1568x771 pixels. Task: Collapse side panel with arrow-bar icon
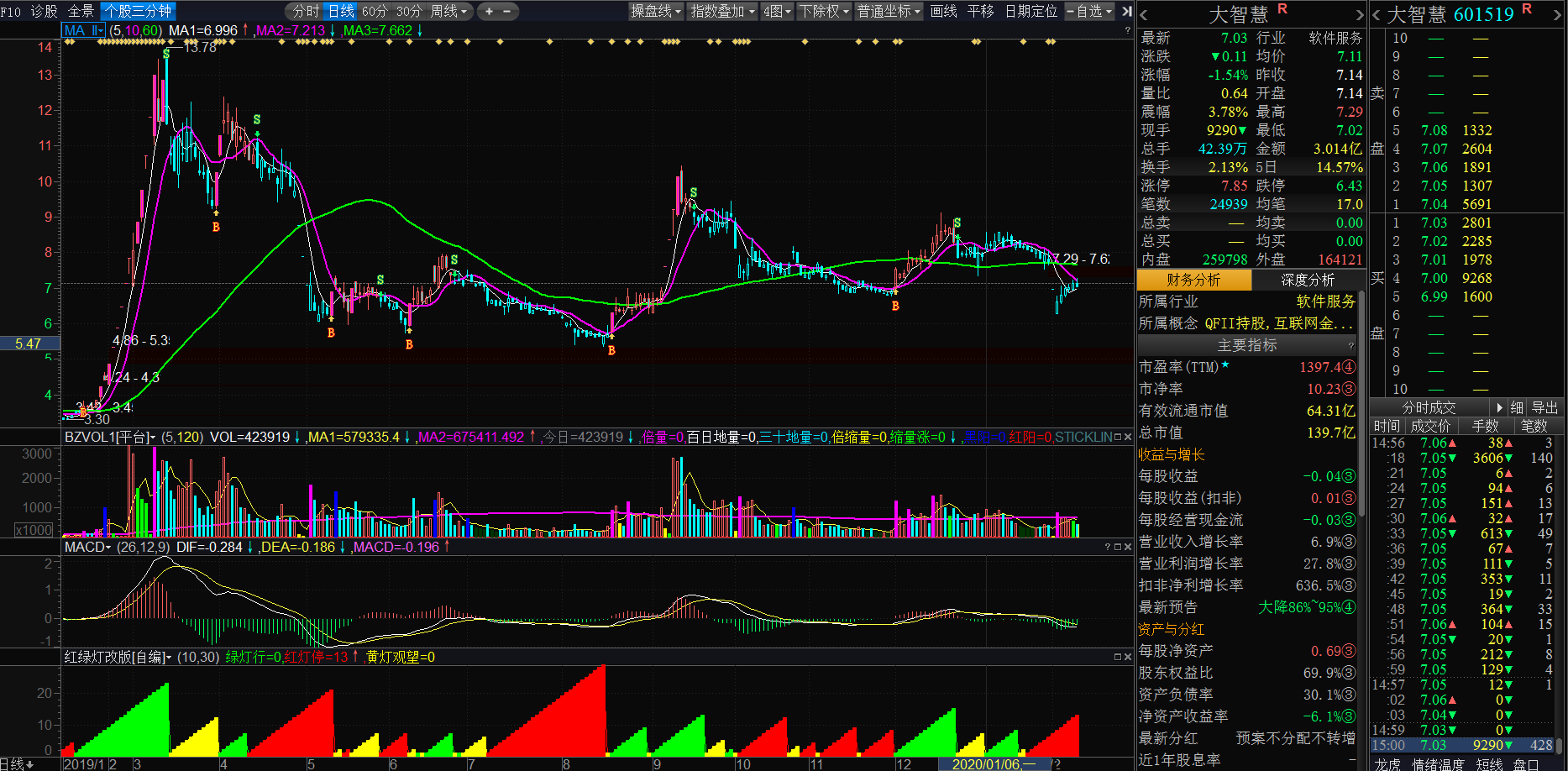tap(1127, 11)
